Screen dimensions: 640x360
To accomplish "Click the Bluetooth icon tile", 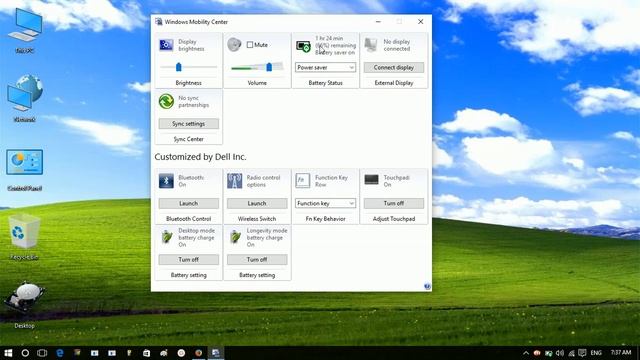I will tap(166, 181).
